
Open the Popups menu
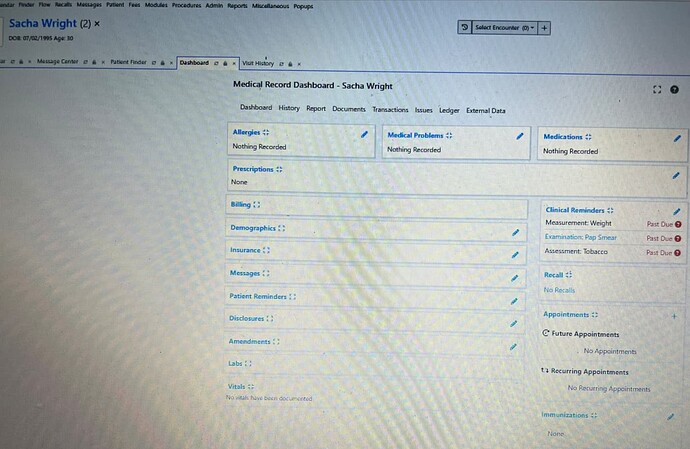(x=303, y=7)
